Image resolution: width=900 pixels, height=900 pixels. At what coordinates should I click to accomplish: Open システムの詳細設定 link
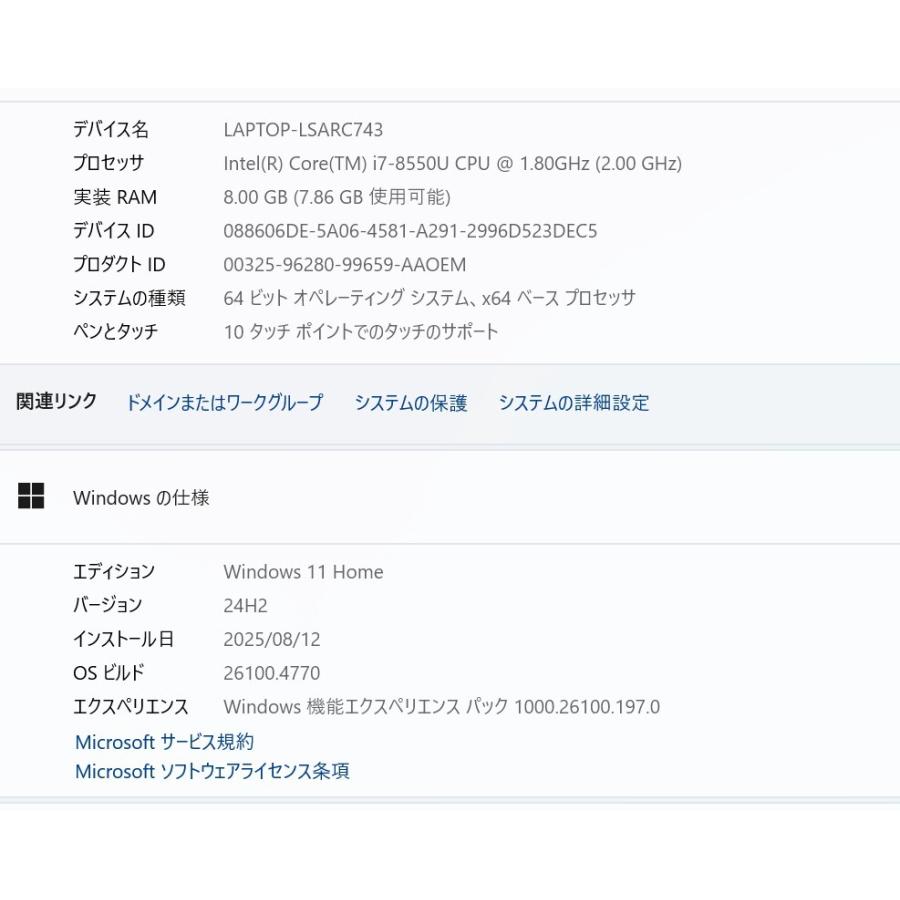pyautogui.click(x=573, y=403)
